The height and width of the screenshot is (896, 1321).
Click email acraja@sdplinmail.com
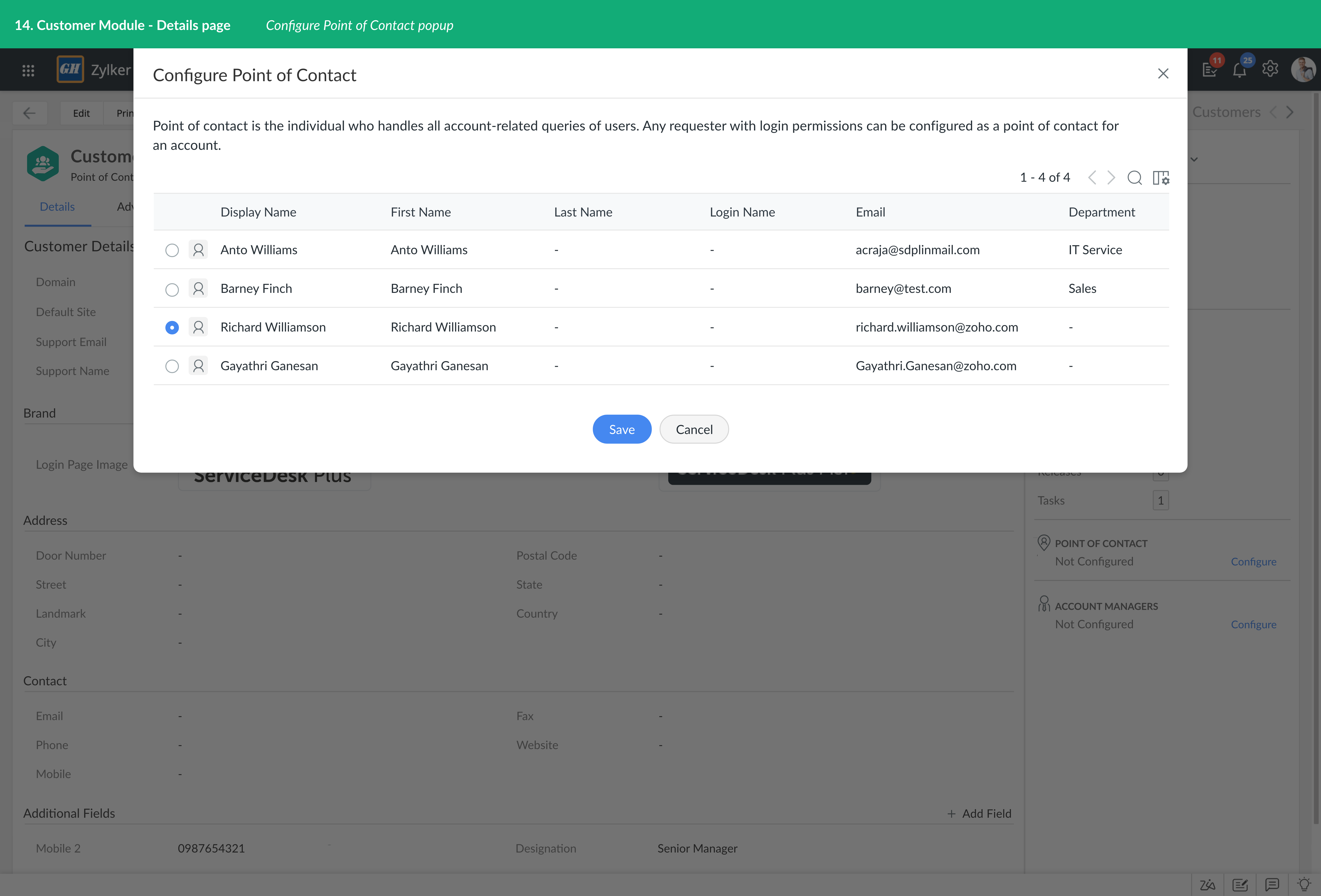click(x=917, y=250)
